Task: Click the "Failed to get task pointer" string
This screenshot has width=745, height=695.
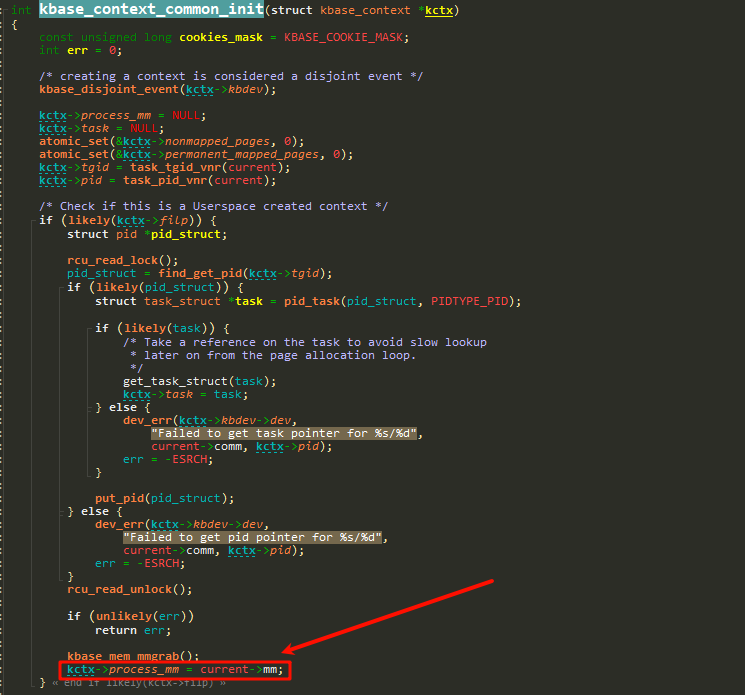Action: pyautogui.click(x=286, y=433)
